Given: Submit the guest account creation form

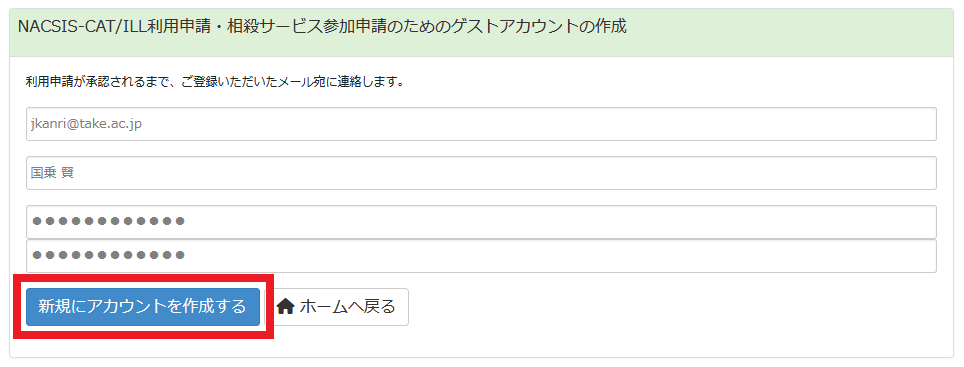Looking at the screenshot, I should (x=143, y=307).
